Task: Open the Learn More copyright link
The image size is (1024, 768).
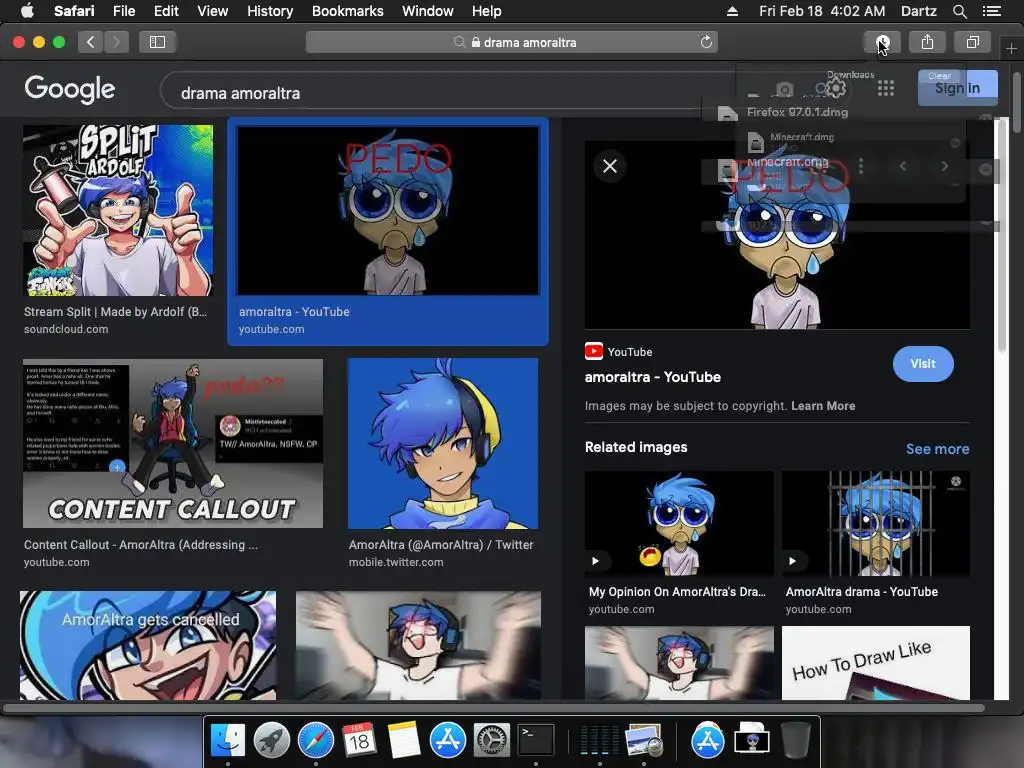Action: coord(823,406)
